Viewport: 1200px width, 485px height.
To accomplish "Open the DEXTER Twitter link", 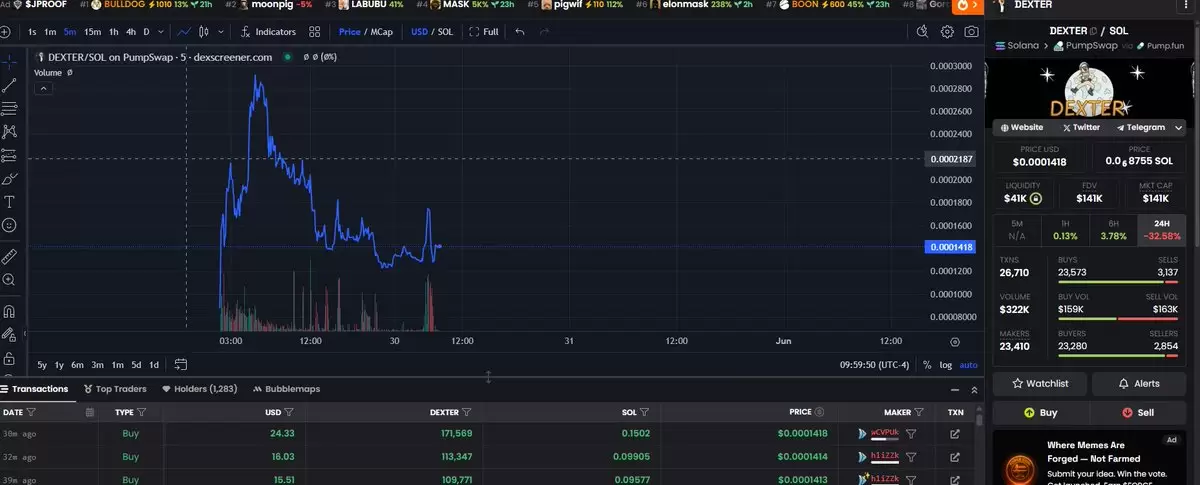I will click(1081, 128).
